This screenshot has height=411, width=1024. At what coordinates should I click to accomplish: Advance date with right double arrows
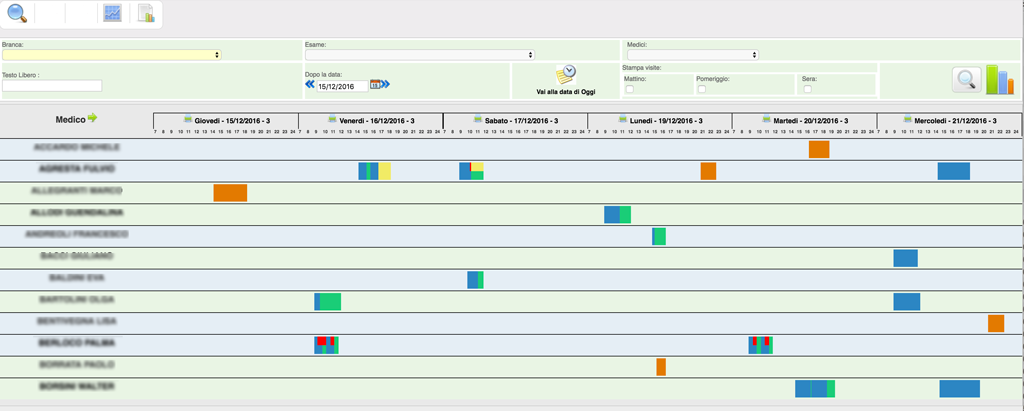coord(386,85)
